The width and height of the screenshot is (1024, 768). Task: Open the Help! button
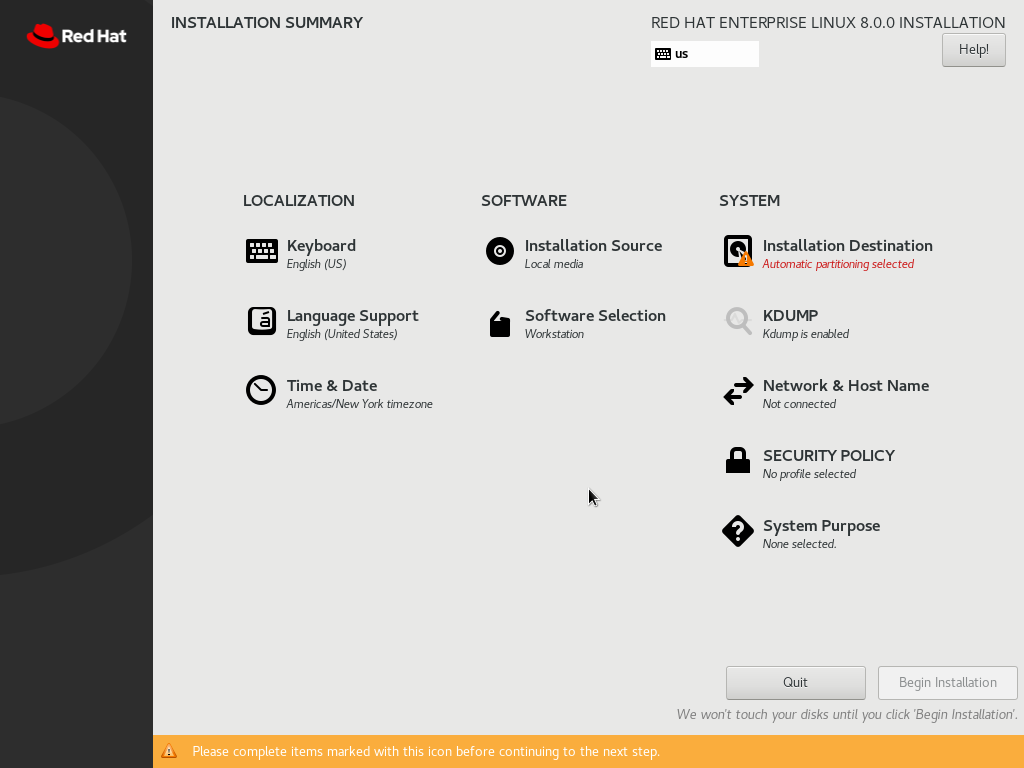(x=973, y=50)
